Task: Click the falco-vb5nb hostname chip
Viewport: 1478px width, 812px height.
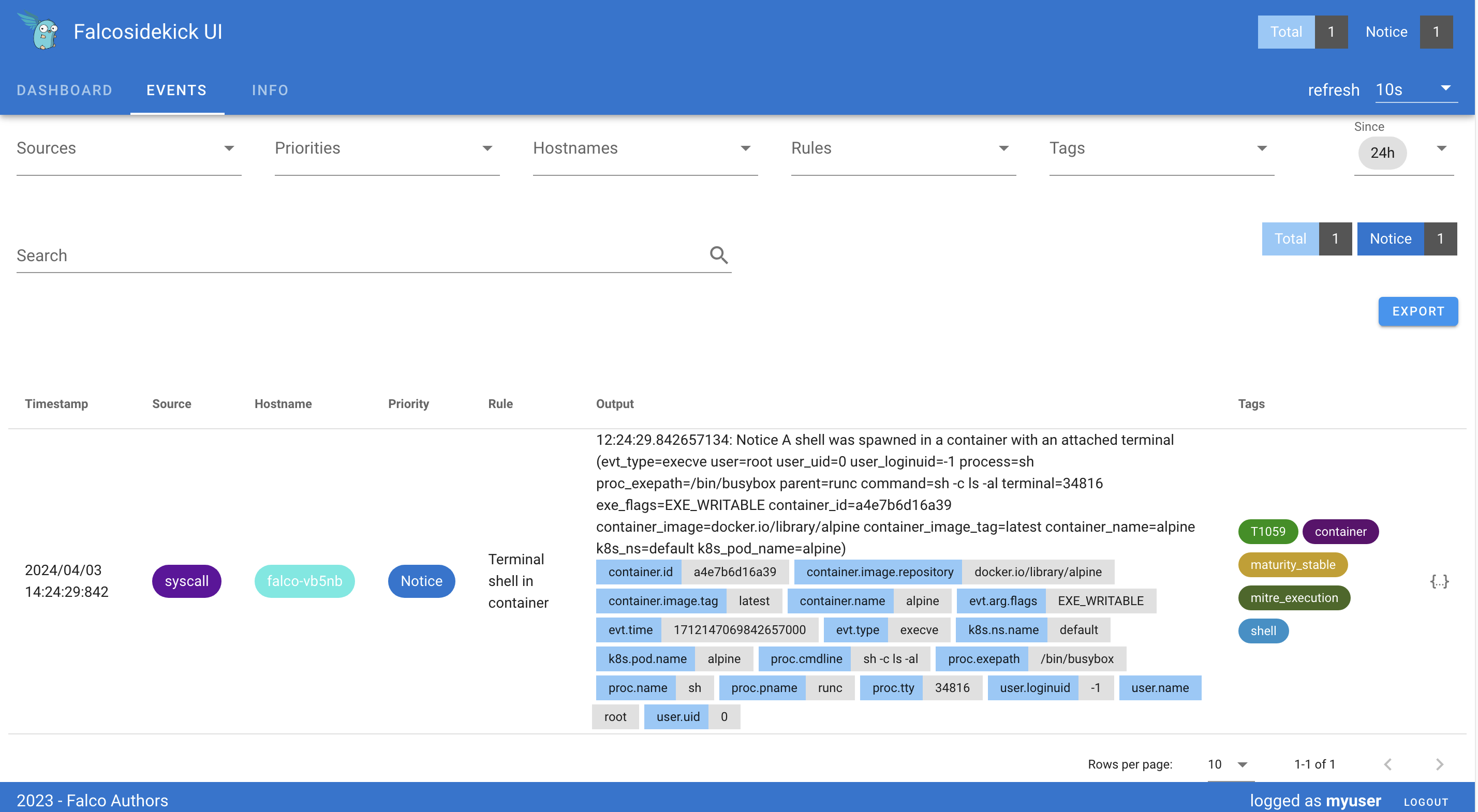Action: [x=304, y=581]
